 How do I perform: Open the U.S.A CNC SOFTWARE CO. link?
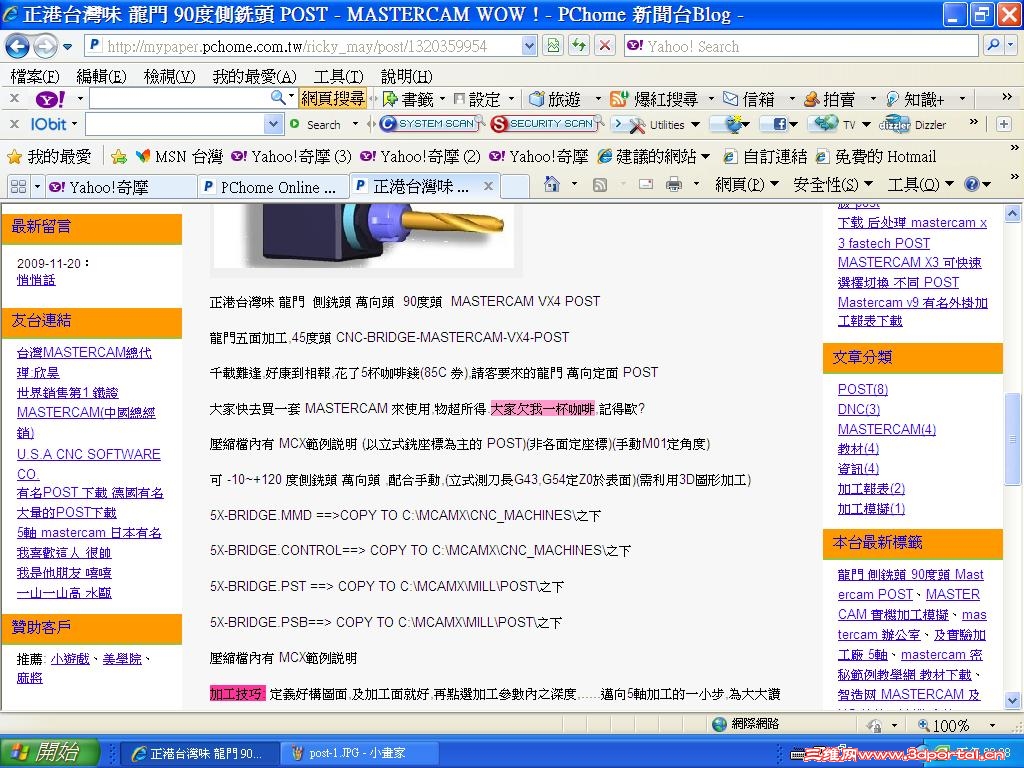[x=88, y=464]
